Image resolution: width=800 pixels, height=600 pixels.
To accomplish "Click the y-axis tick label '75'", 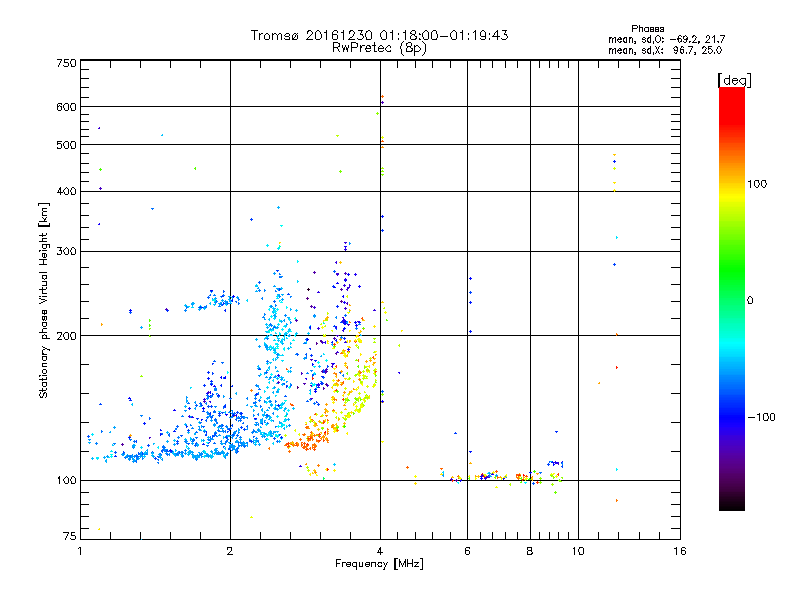I will point(69,536).
